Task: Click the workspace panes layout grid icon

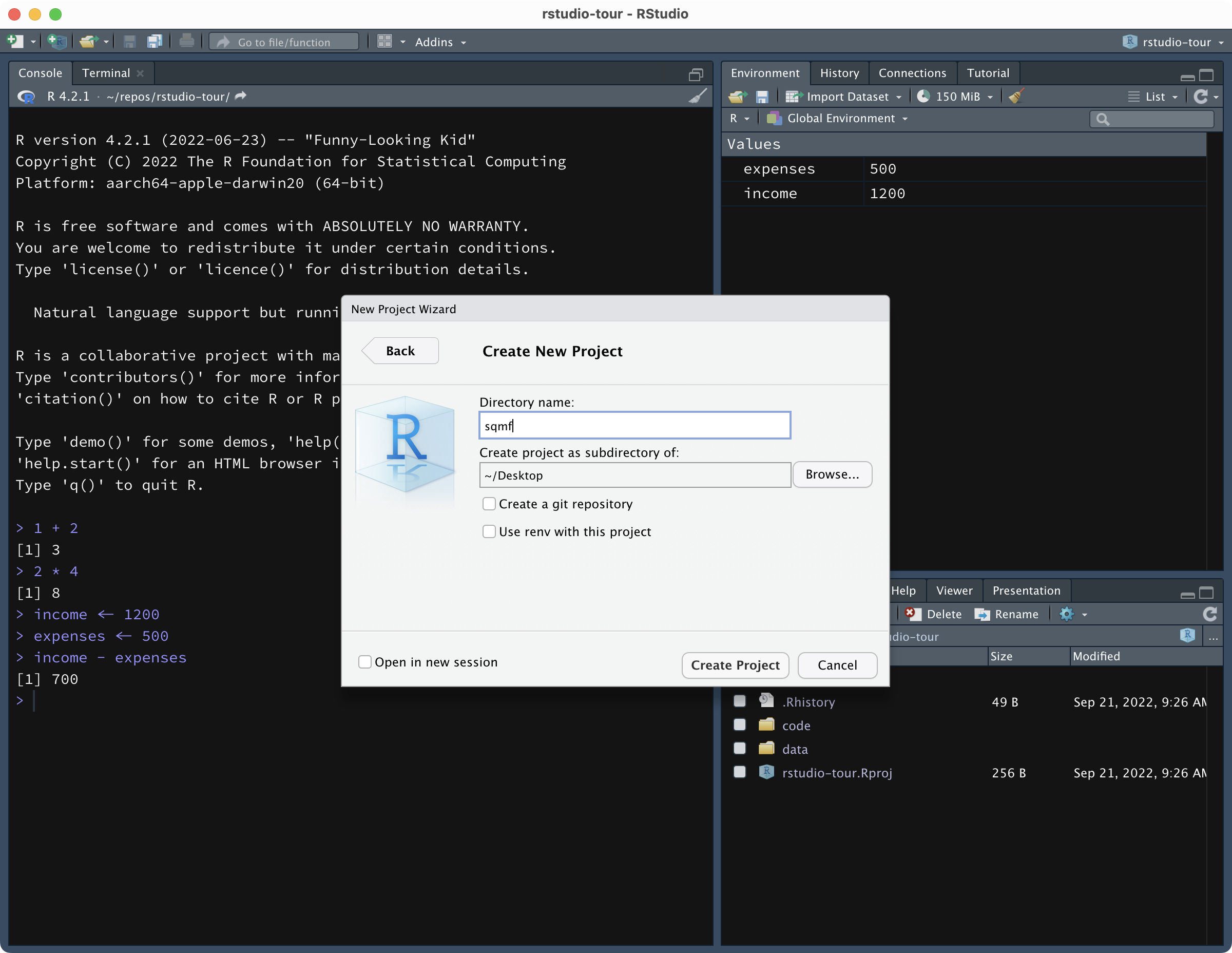Action: [x=384, y=42]
